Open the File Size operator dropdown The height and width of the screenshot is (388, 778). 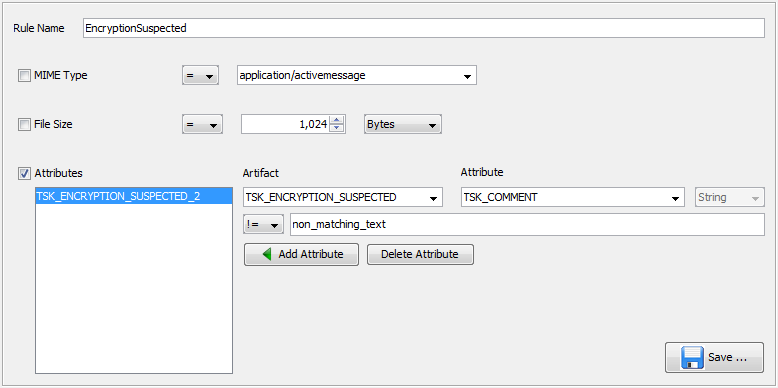pyautogui.click(x=202, y=125)
